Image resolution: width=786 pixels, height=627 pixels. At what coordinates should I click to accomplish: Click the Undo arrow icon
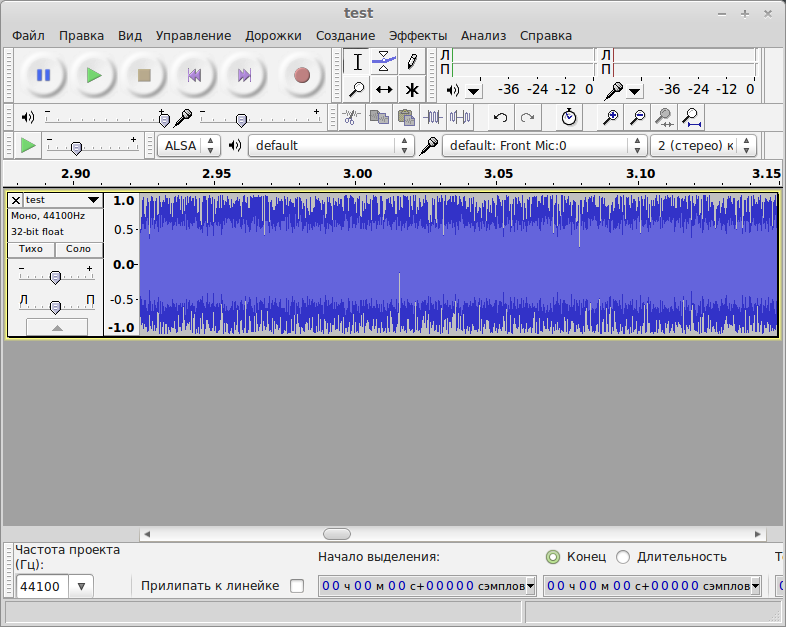tap(501, 117)
